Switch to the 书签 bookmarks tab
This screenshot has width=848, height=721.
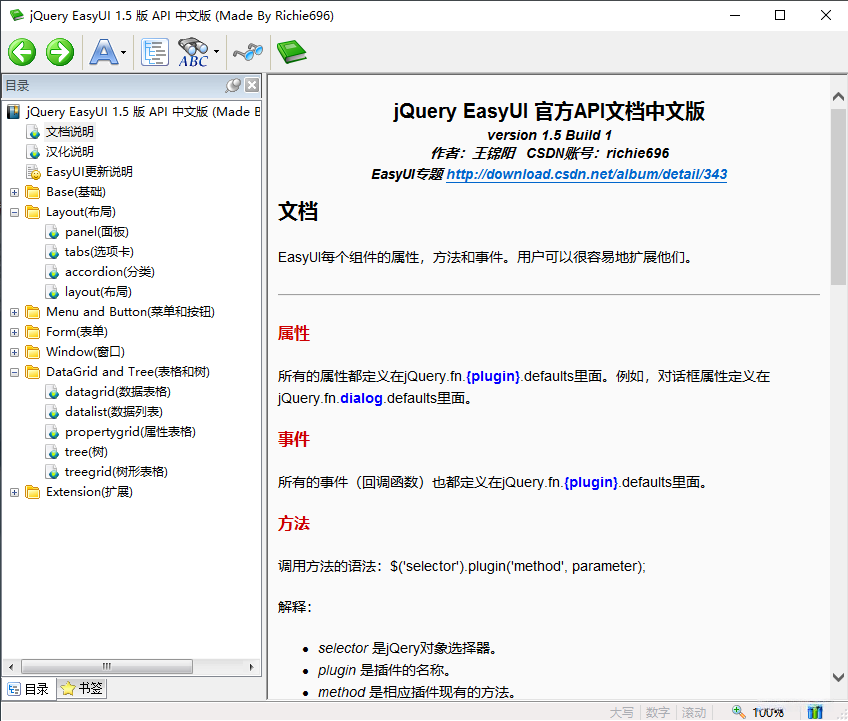(82, 689)
